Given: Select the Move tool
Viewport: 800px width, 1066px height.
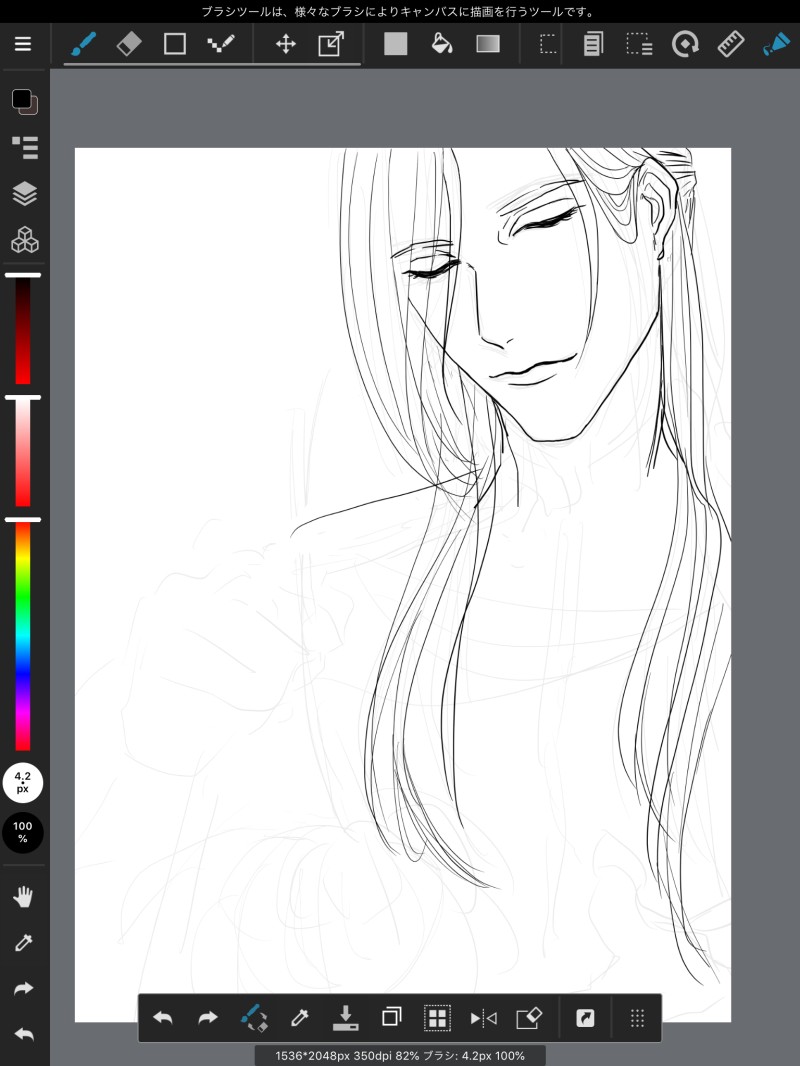Looking at the screenshot, I should click(x=285, y=44).
